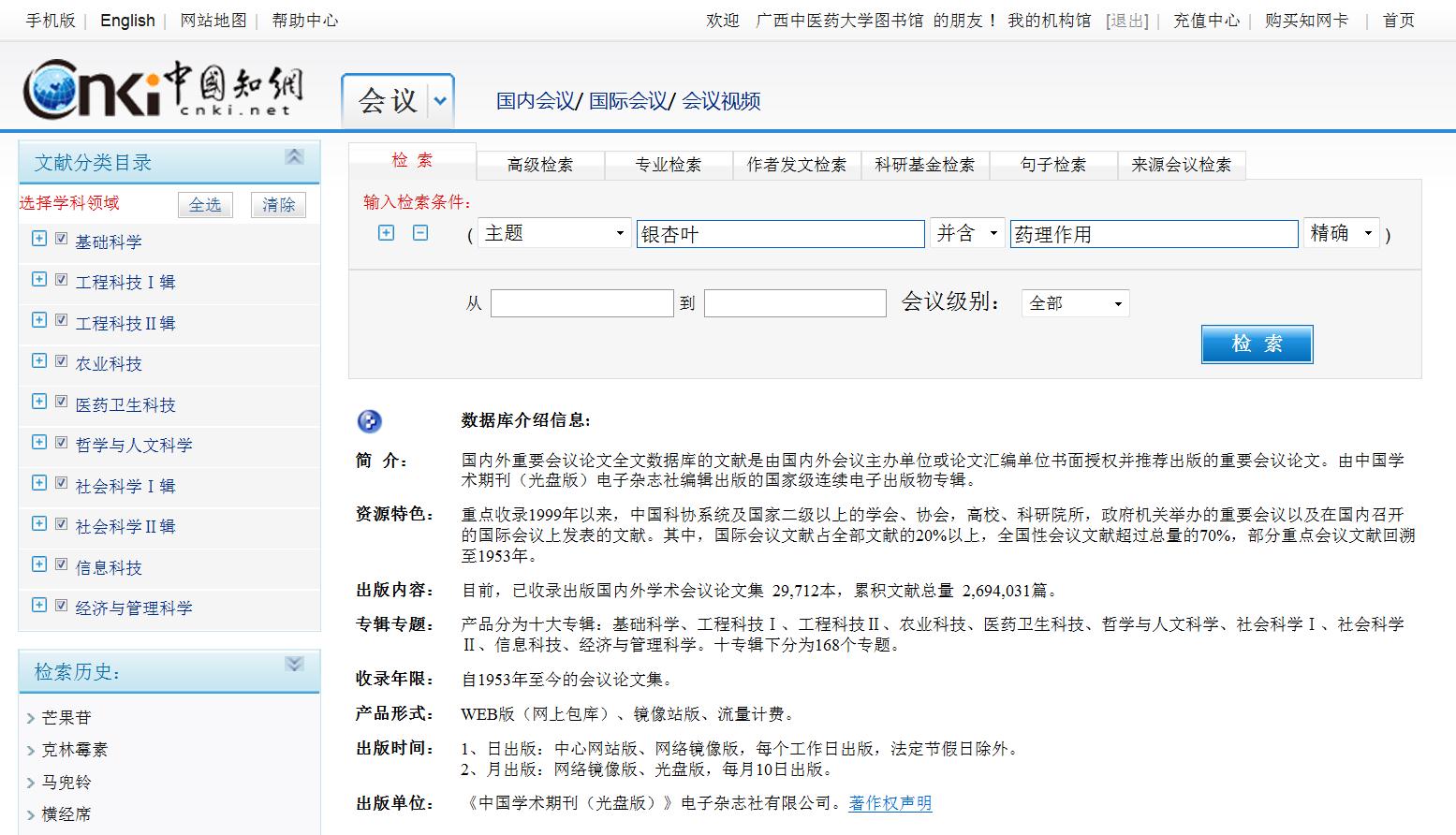
Task: Open the 会议级别 dropdown
Action: coord(1075,303)
